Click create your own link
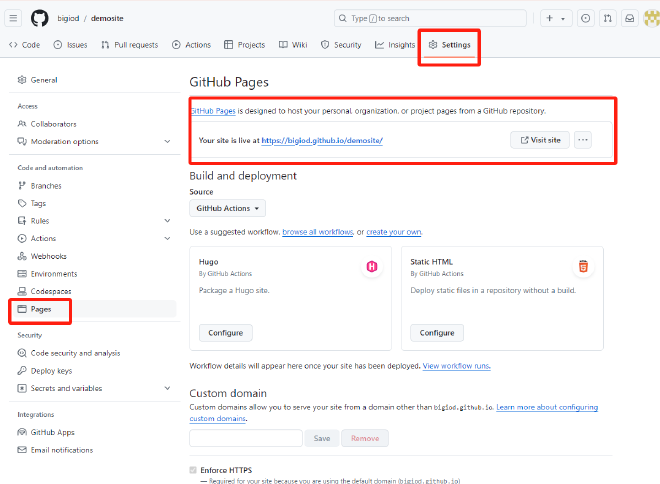660x484 pixels. pyautogui.click(x=394, y=232)
